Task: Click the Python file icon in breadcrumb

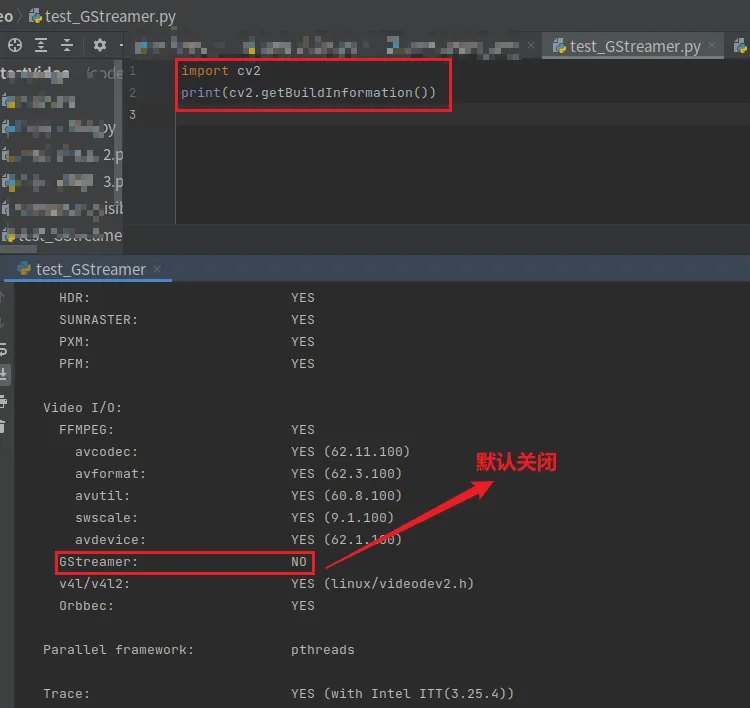Action: point(35,17)
